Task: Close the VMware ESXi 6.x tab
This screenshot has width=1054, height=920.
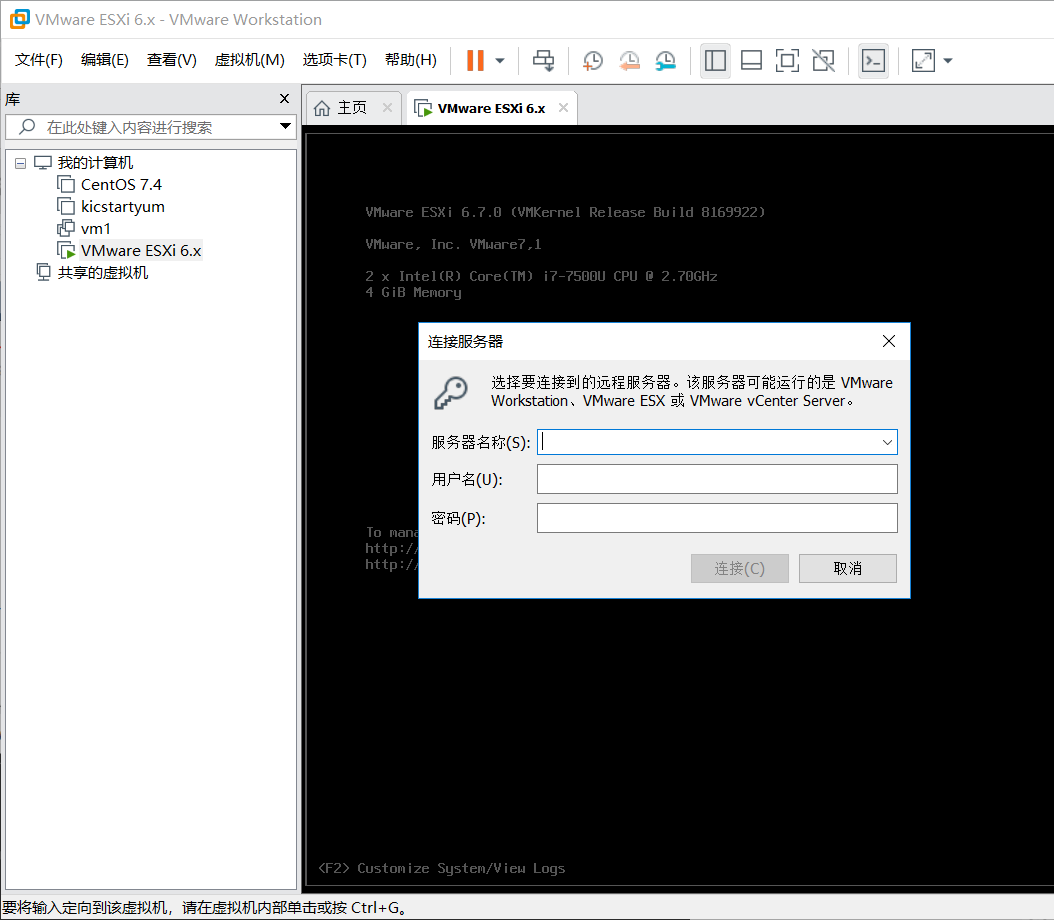Action: tap(563, 108)
